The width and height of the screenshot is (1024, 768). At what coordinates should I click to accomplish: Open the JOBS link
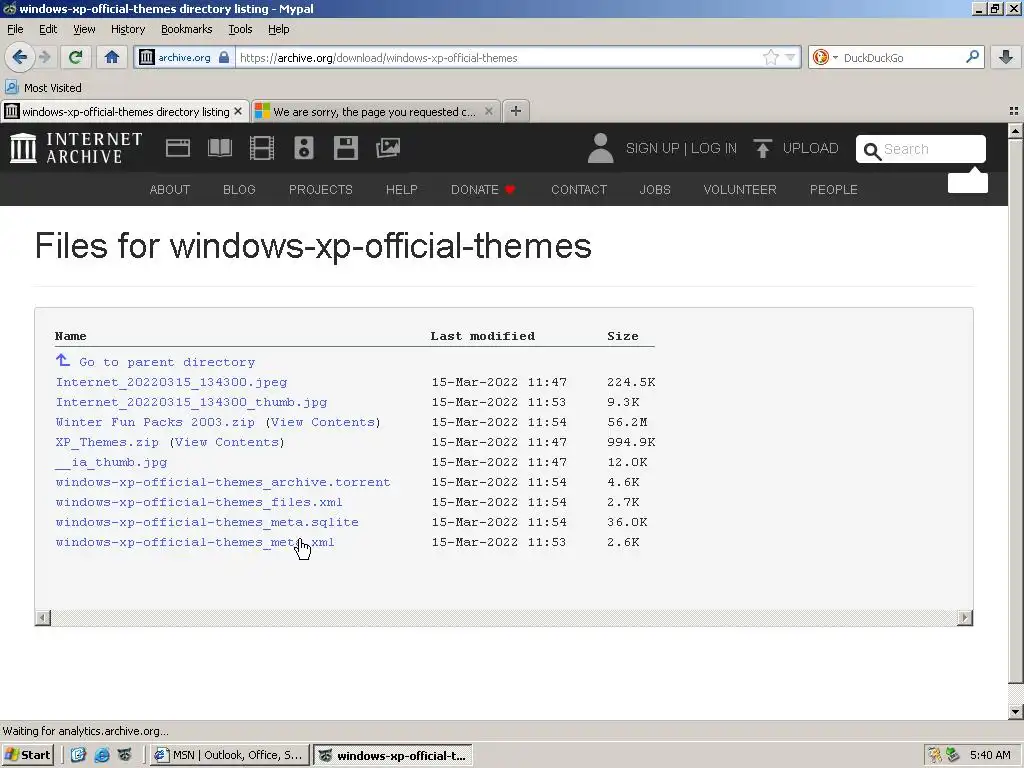pos(655,189)
